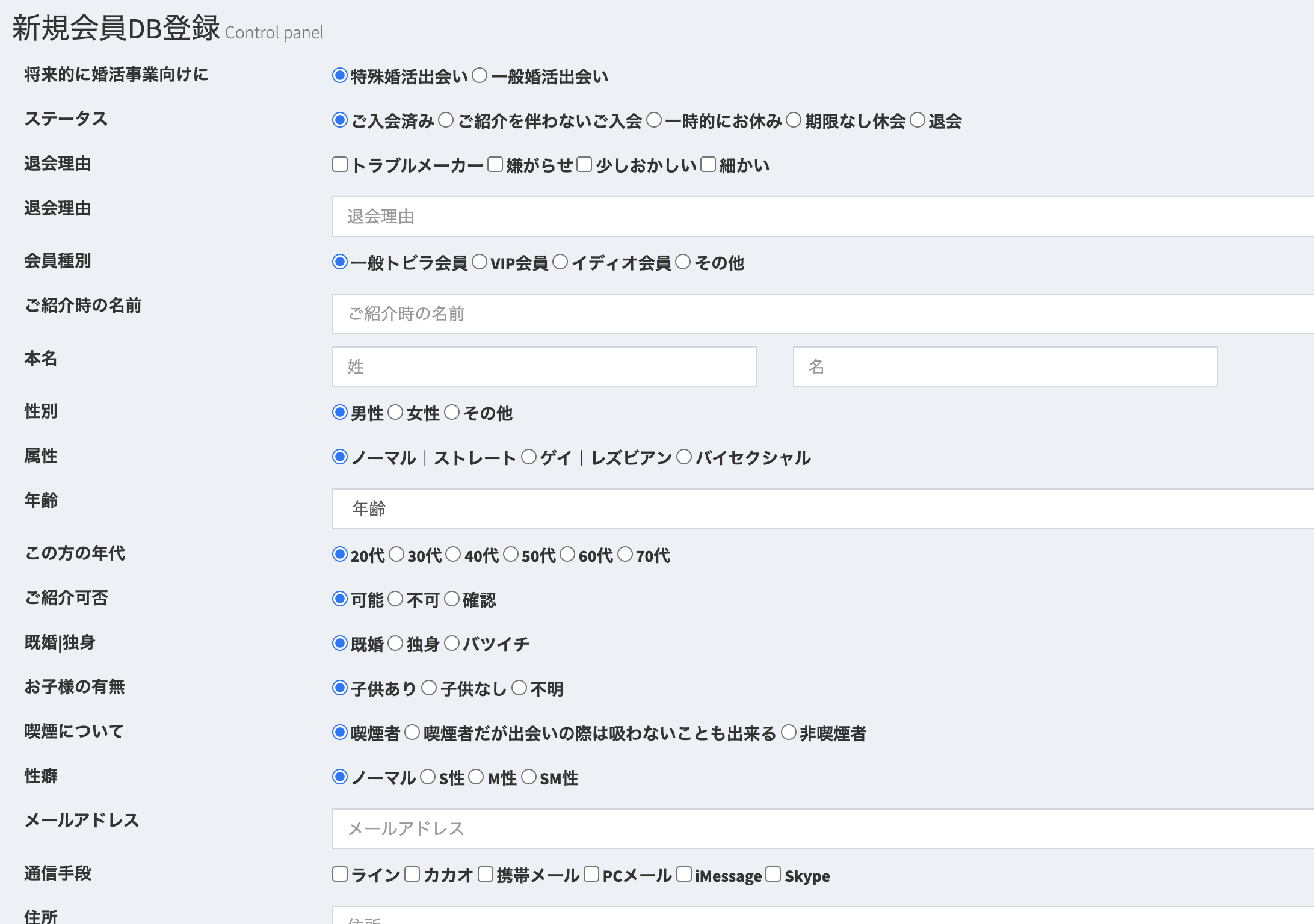Focus the 退会理由 text field

[x=823, y=217]
